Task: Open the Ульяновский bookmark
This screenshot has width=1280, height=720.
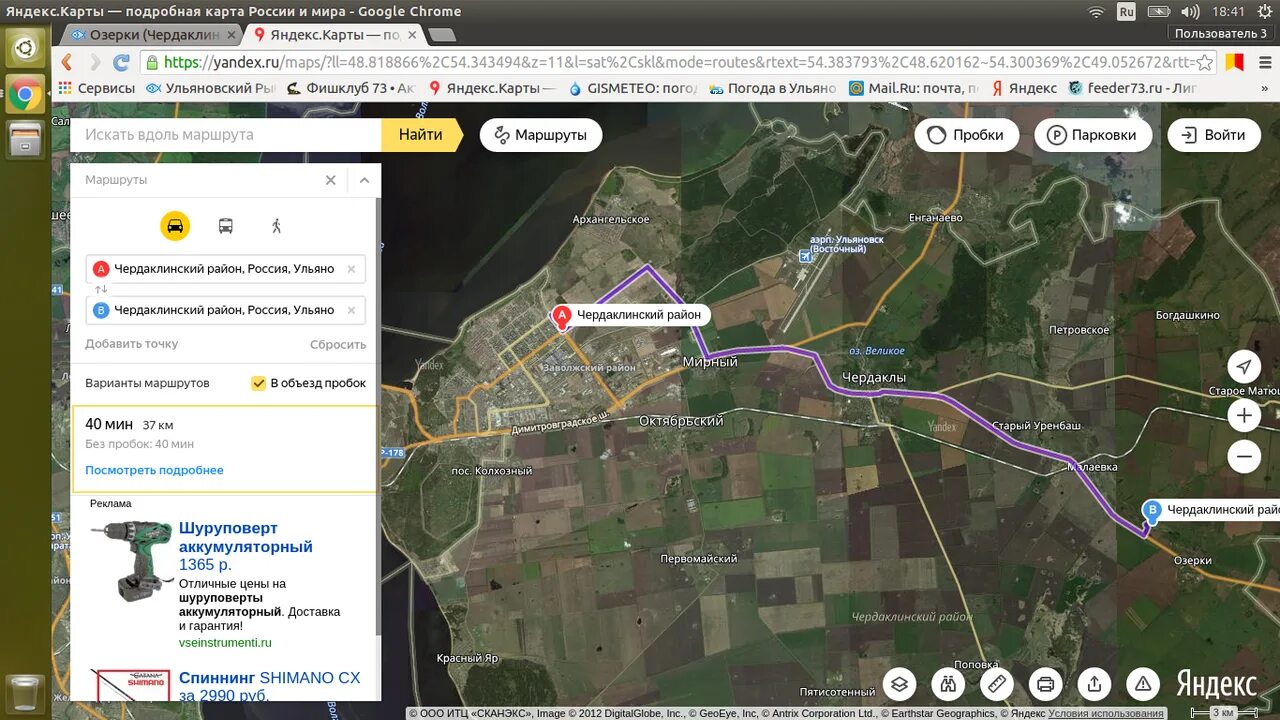Action: (x=211, y=88)
